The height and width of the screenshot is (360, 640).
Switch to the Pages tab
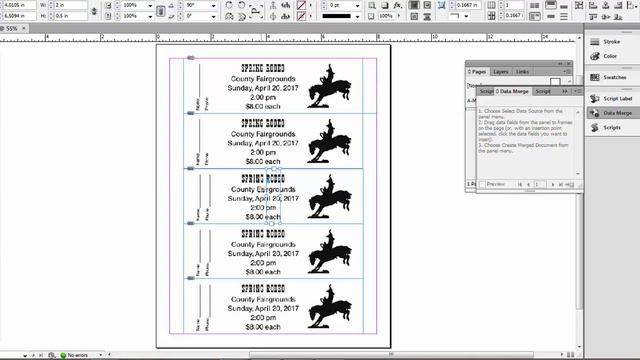click(x=477, y=72)
